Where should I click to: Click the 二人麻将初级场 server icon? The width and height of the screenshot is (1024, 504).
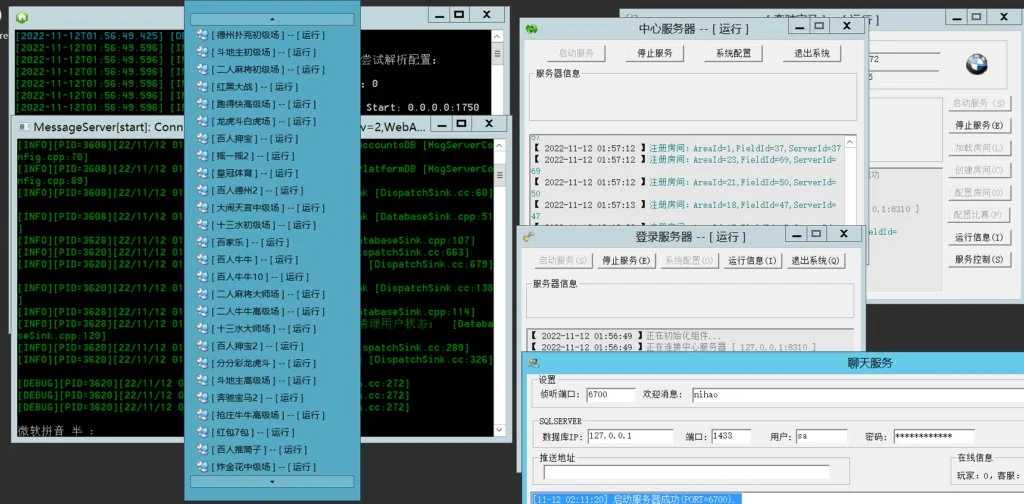tap(202, 69)
